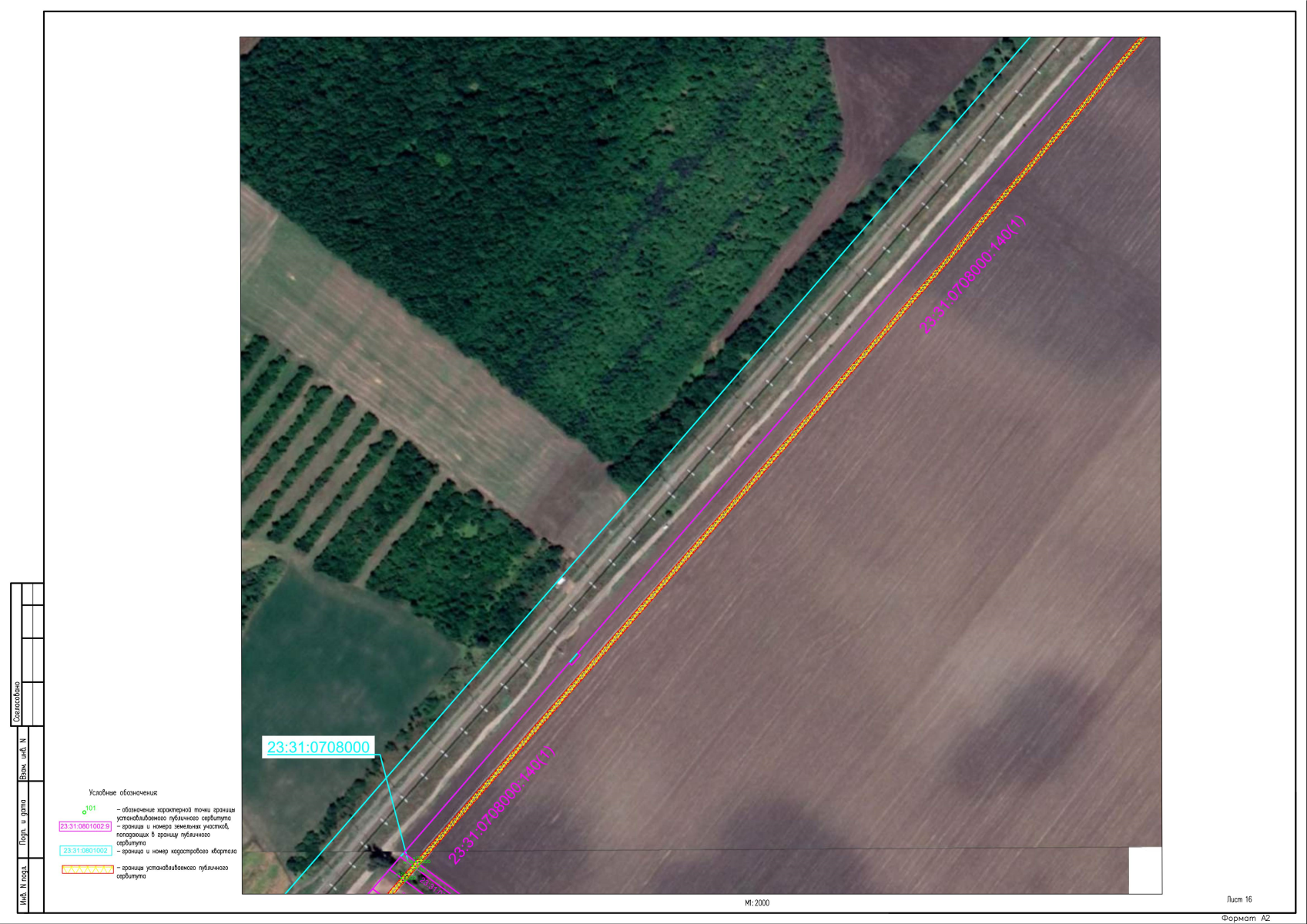
Task: Select the "Инв. N подл." title block cell
Action: [23, 888]
